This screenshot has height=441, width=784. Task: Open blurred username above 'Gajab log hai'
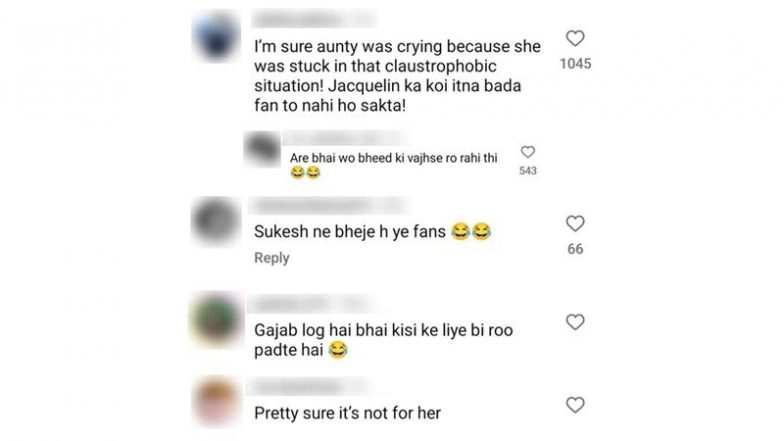(x=310, y=304)
